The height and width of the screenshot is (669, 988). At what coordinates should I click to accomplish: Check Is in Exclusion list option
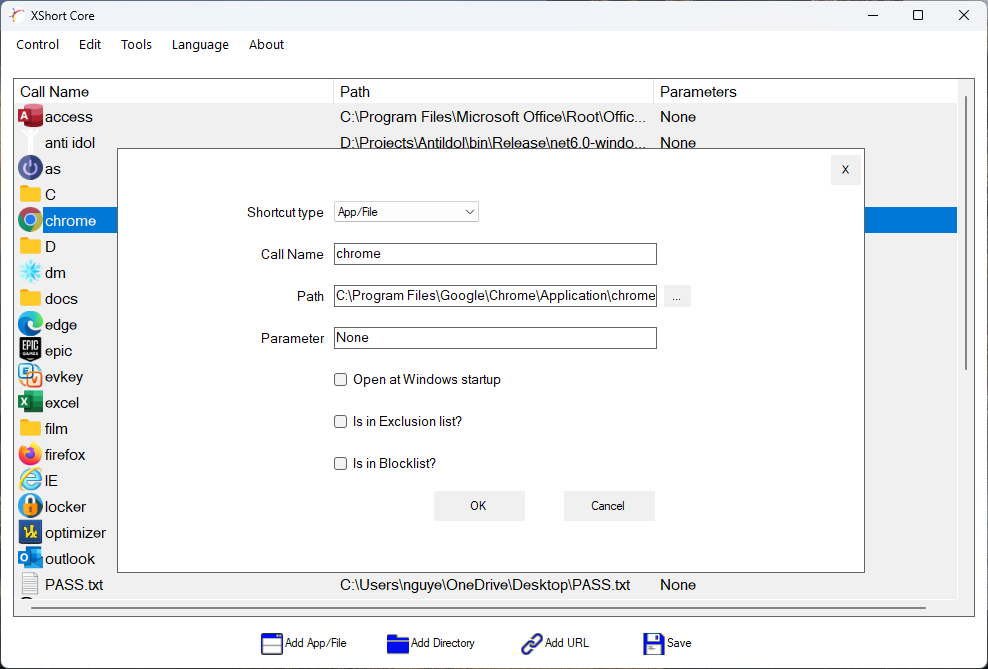pyautogui.click(x=340, y=421)
